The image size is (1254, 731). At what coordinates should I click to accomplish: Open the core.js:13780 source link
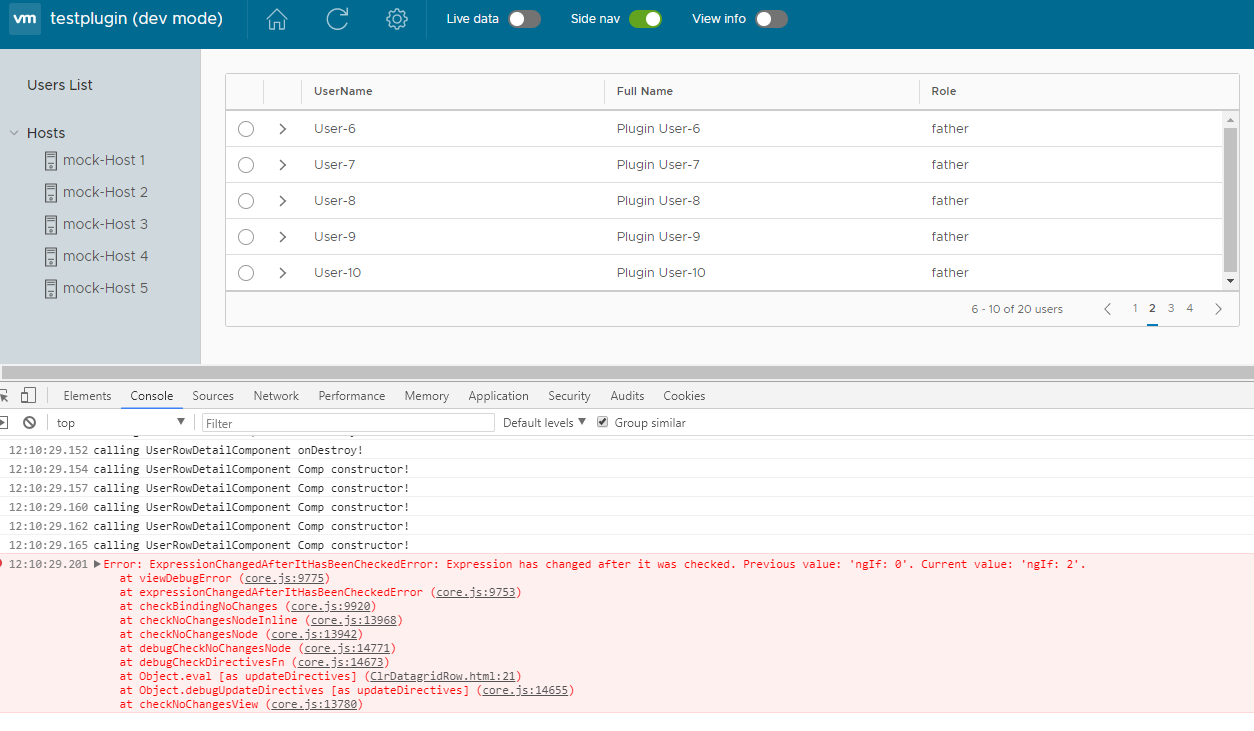click(313, 704)
